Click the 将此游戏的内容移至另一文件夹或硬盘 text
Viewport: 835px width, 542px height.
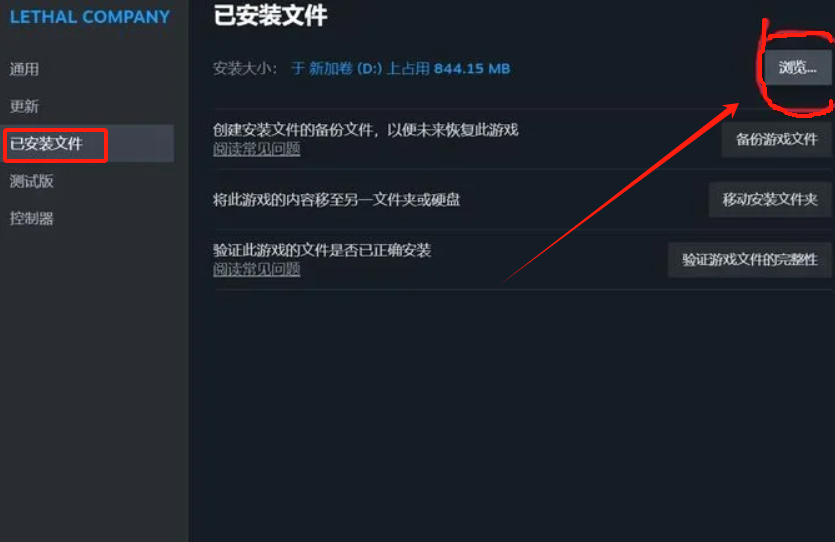337,200
